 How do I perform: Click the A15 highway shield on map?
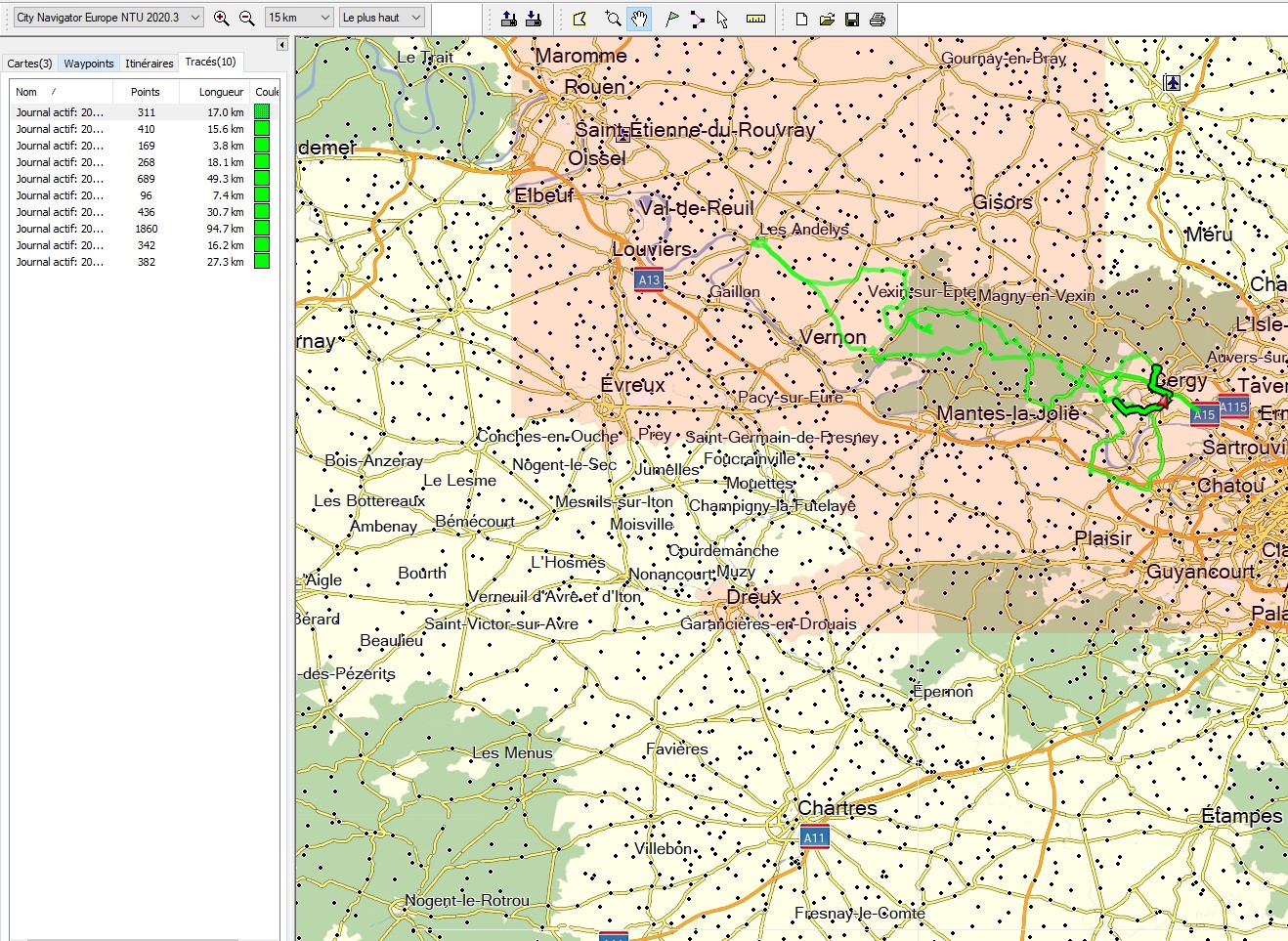(x=1204, y=415)
